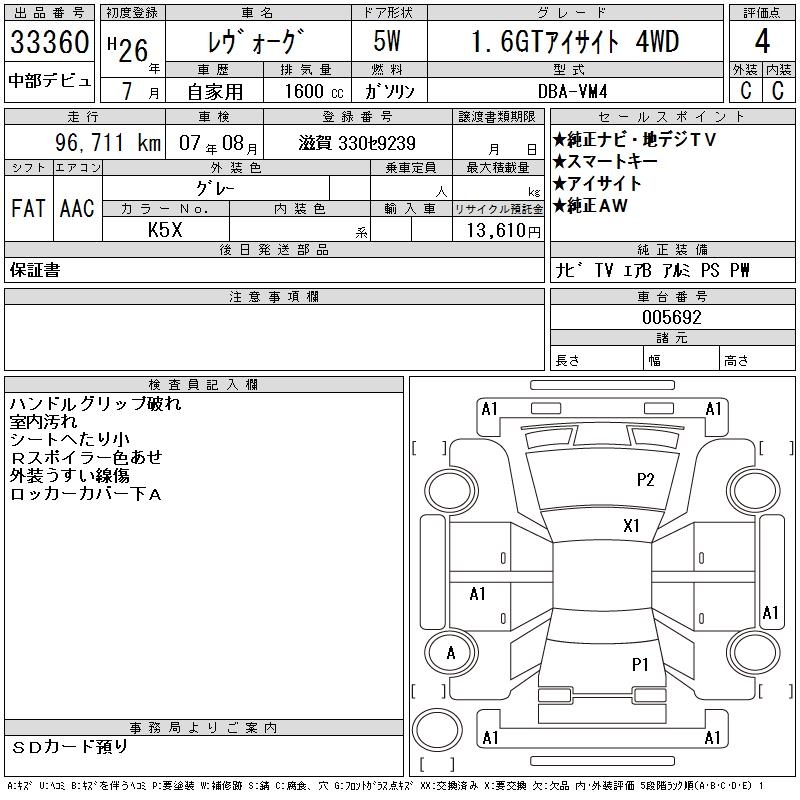Screen dimensions: 800x800
Task: Click the P2 mark on the hood diagram
Action: tap(645, 480)
